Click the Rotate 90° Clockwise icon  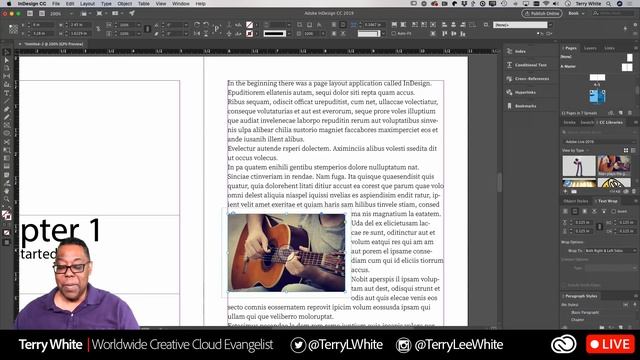(197, 25)
